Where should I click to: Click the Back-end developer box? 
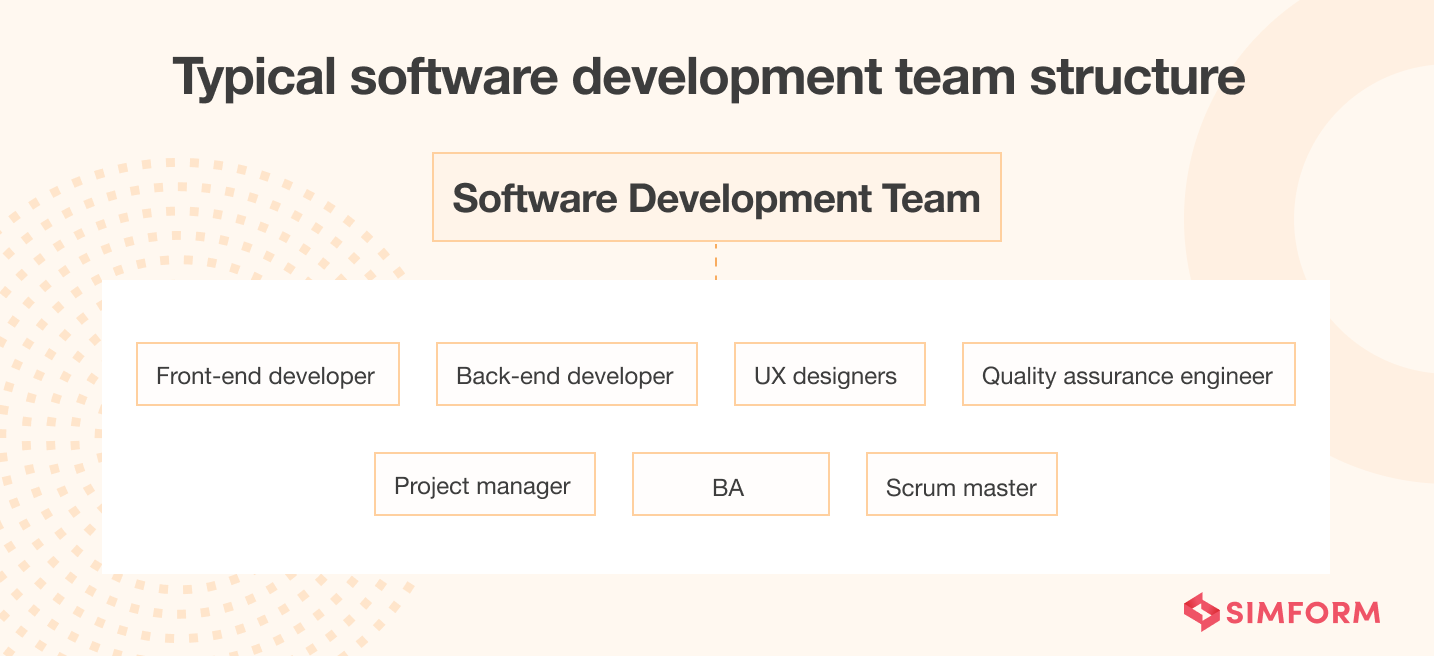pyautogui.click(x=566, y=374)
